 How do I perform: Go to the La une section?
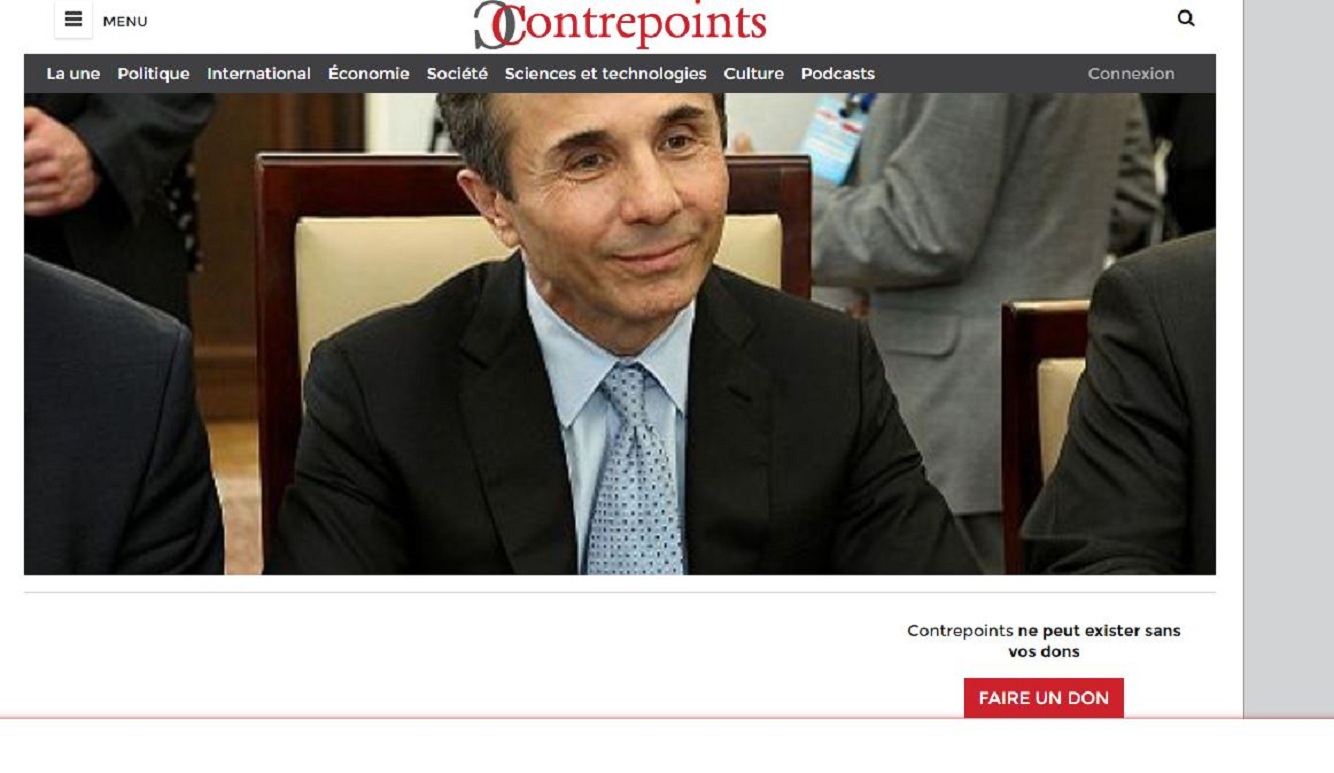(73, 74)
